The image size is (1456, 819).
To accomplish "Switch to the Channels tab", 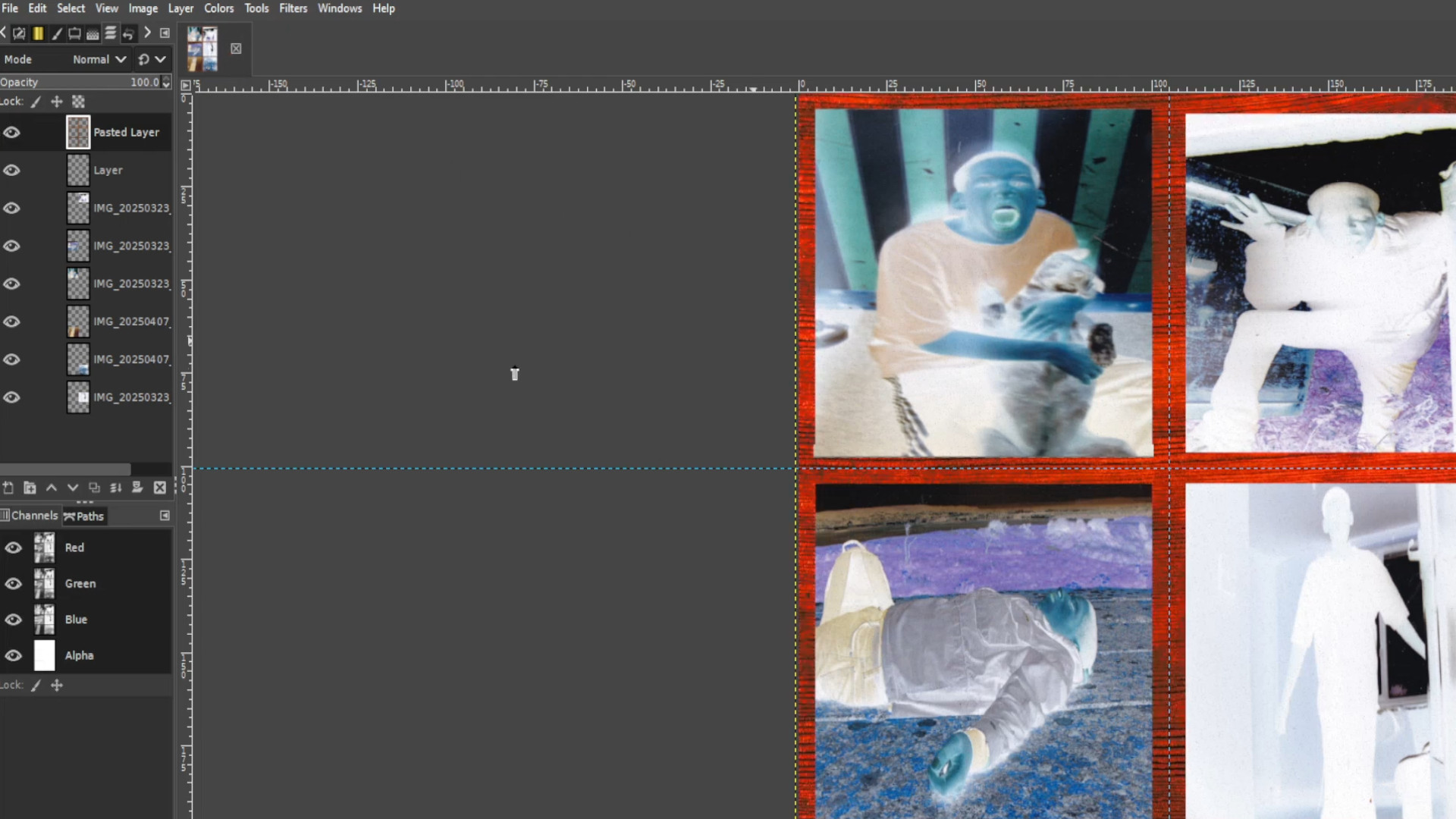I will [30, 516].
